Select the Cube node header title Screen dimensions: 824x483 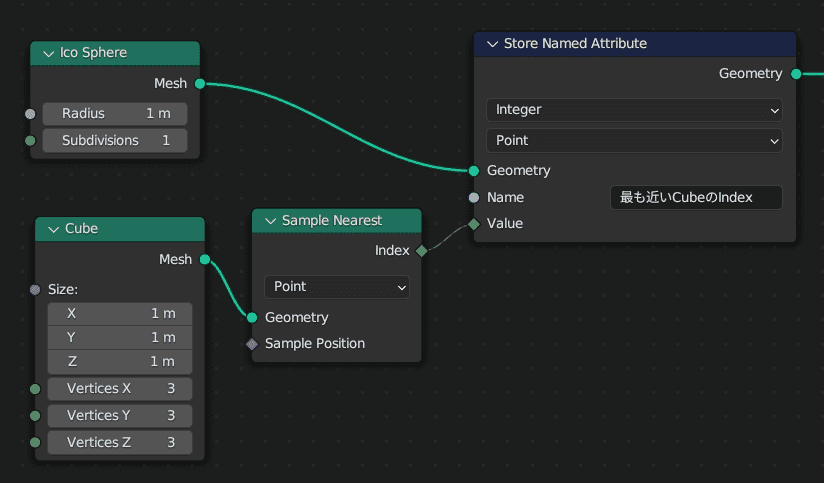(81, 229)
